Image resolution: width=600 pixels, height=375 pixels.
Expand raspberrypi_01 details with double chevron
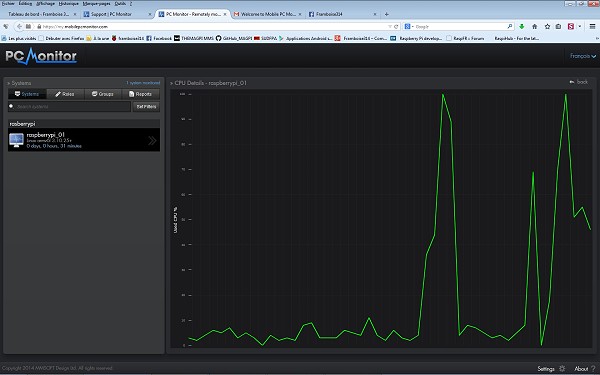click(152, 140)
